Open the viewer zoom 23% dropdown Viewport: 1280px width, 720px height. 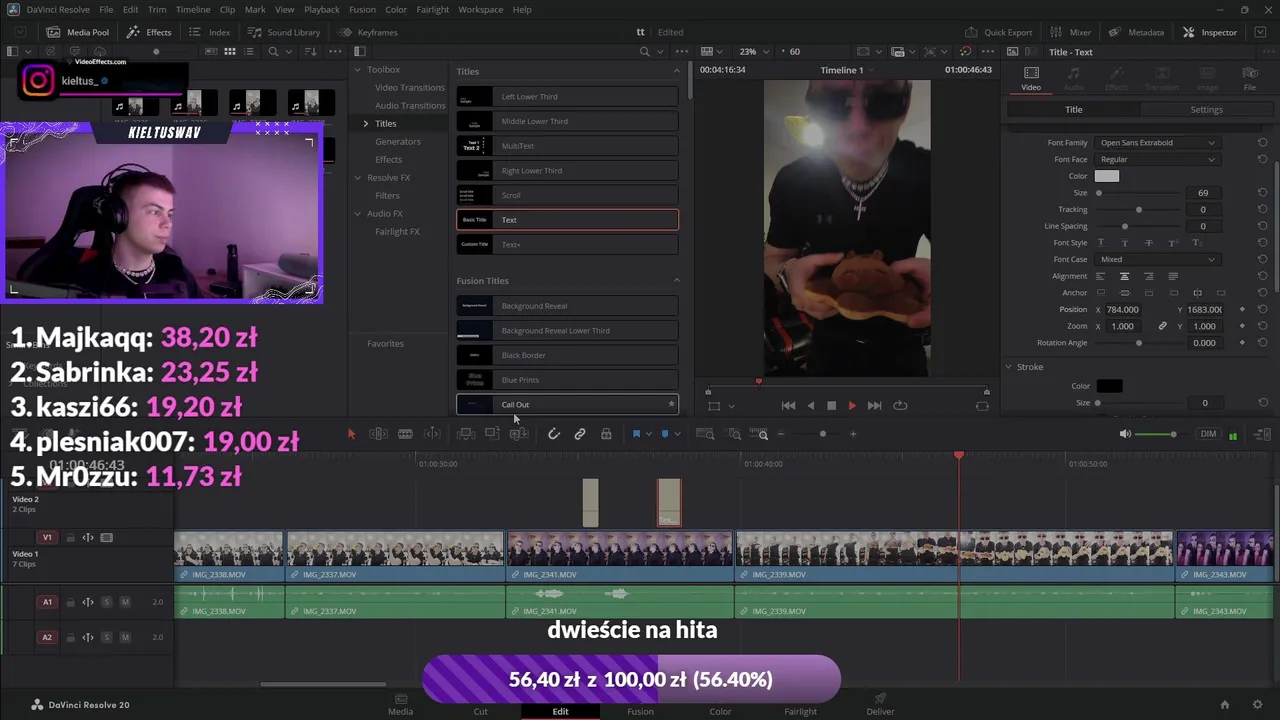(755, 52)
